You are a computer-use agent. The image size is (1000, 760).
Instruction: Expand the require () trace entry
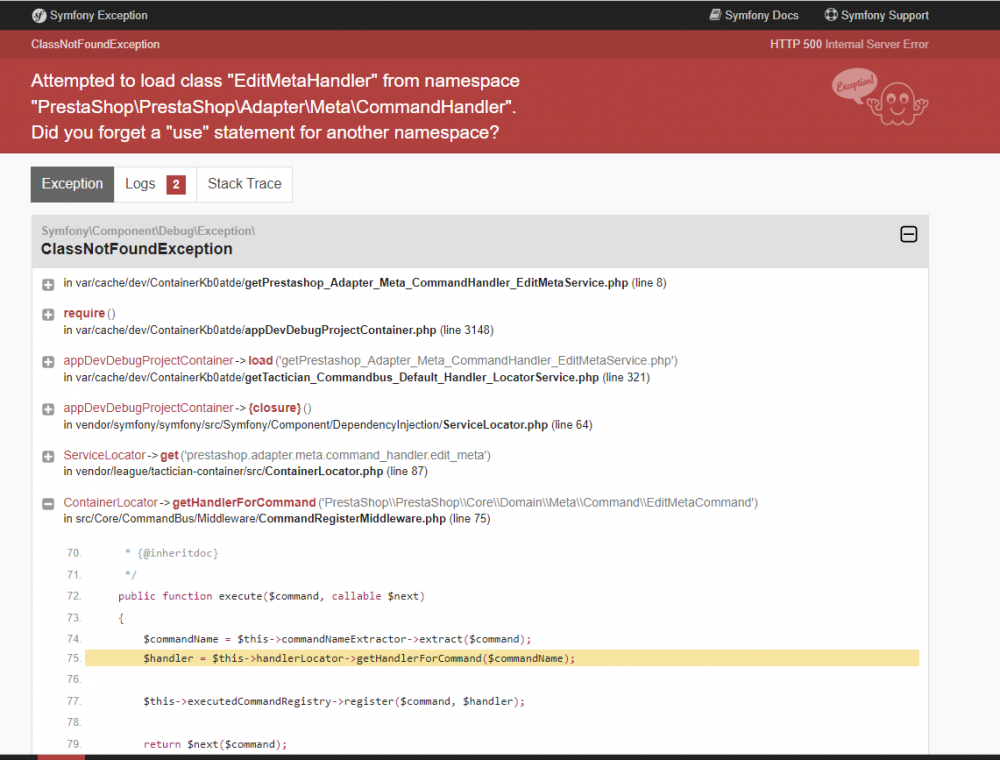48,315
